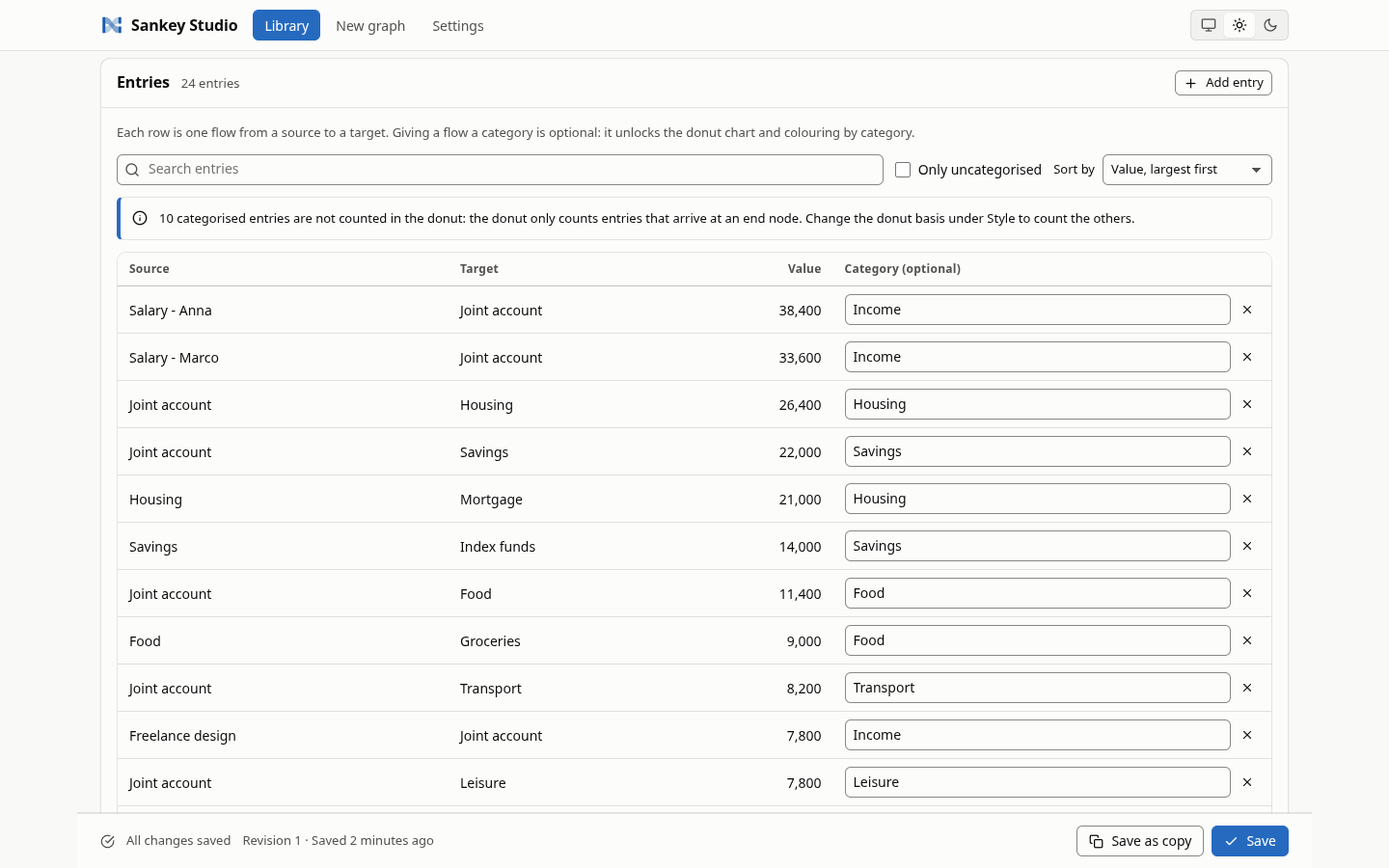Open the Library tab

tap(286, 25)
